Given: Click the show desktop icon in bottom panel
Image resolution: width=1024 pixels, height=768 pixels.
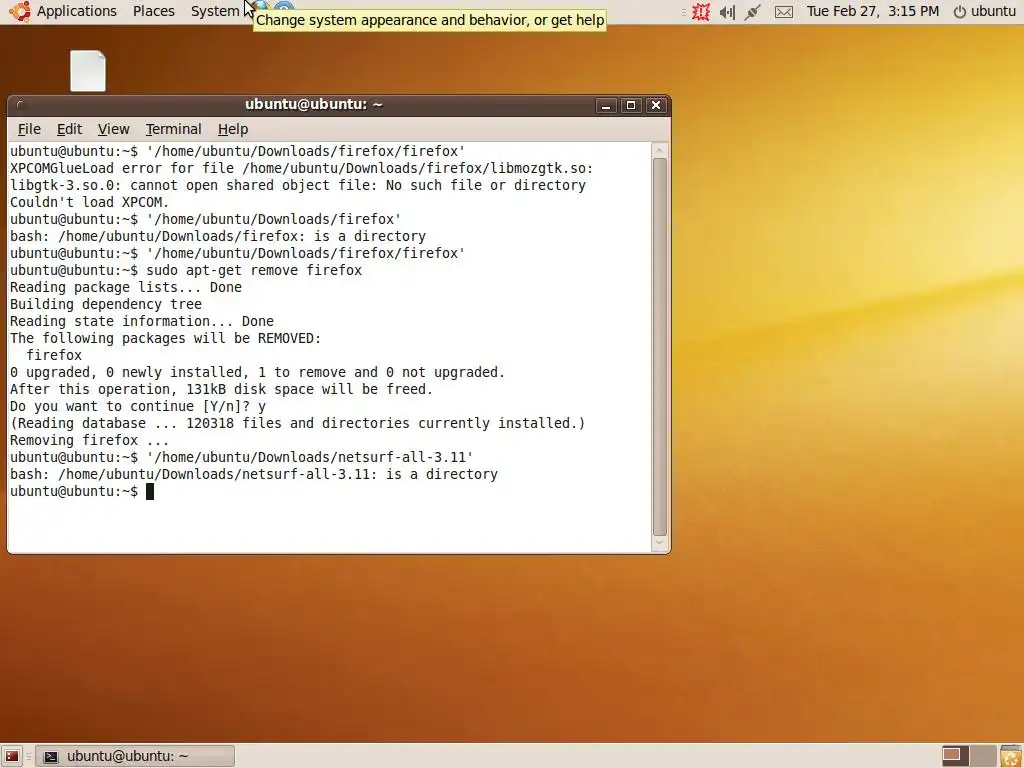Looking at the screenshot, I should (12, 756).
